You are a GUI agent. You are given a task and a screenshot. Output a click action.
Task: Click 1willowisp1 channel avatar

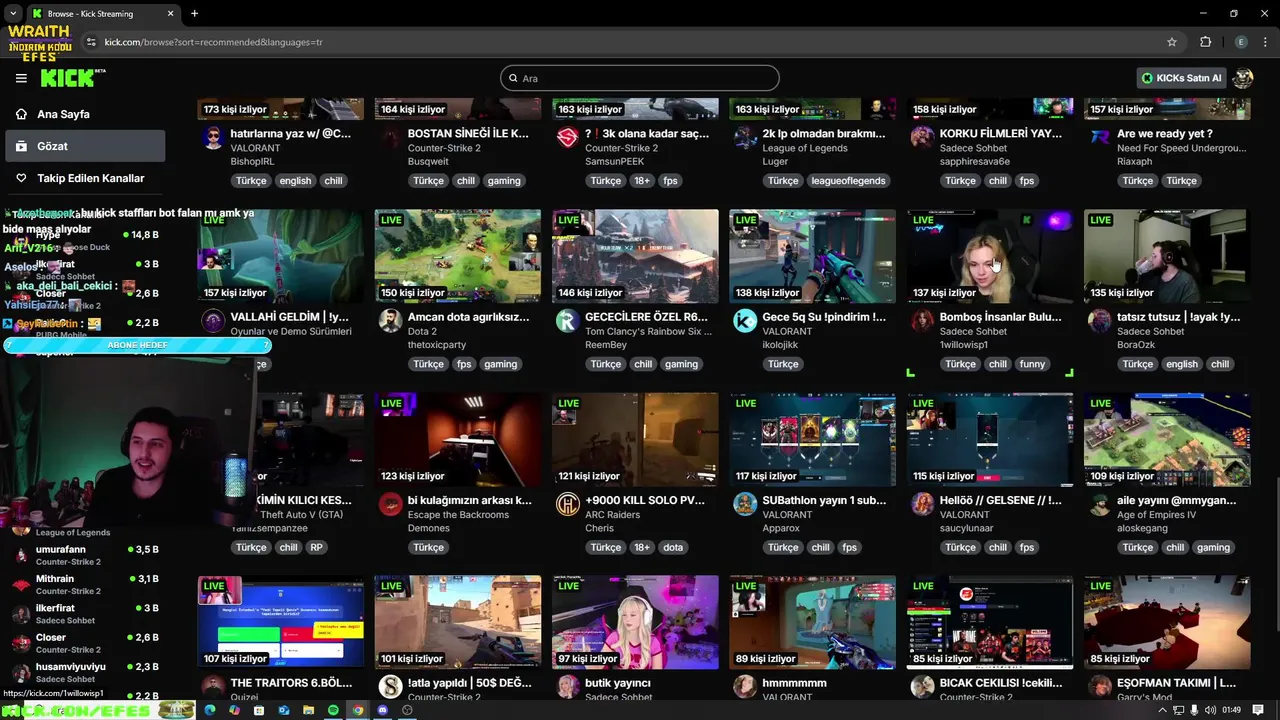(x=922, y=320)
